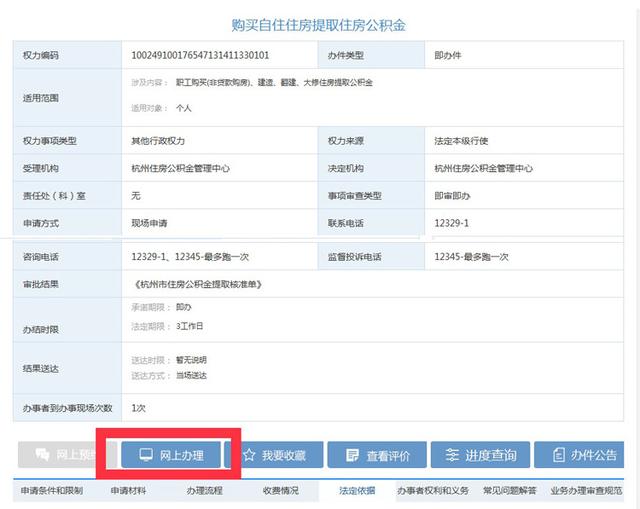The height and width of the screenshot is (509, 640).
Task: Switch to the 业务办理审查规范 tab
Action: tap(586, 490)
